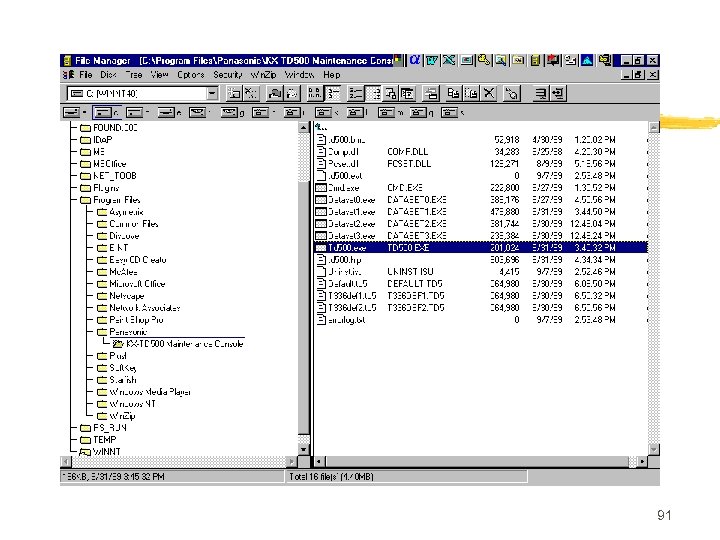This screenshot has width=720, height=540.
Task: Toggle the Sort by Size button
Action: [390, 94]
